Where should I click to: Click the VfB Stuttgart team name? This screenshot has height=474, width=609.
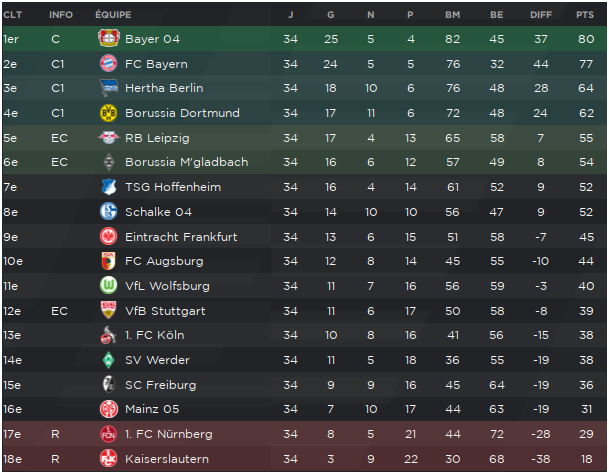pos(165,311)
